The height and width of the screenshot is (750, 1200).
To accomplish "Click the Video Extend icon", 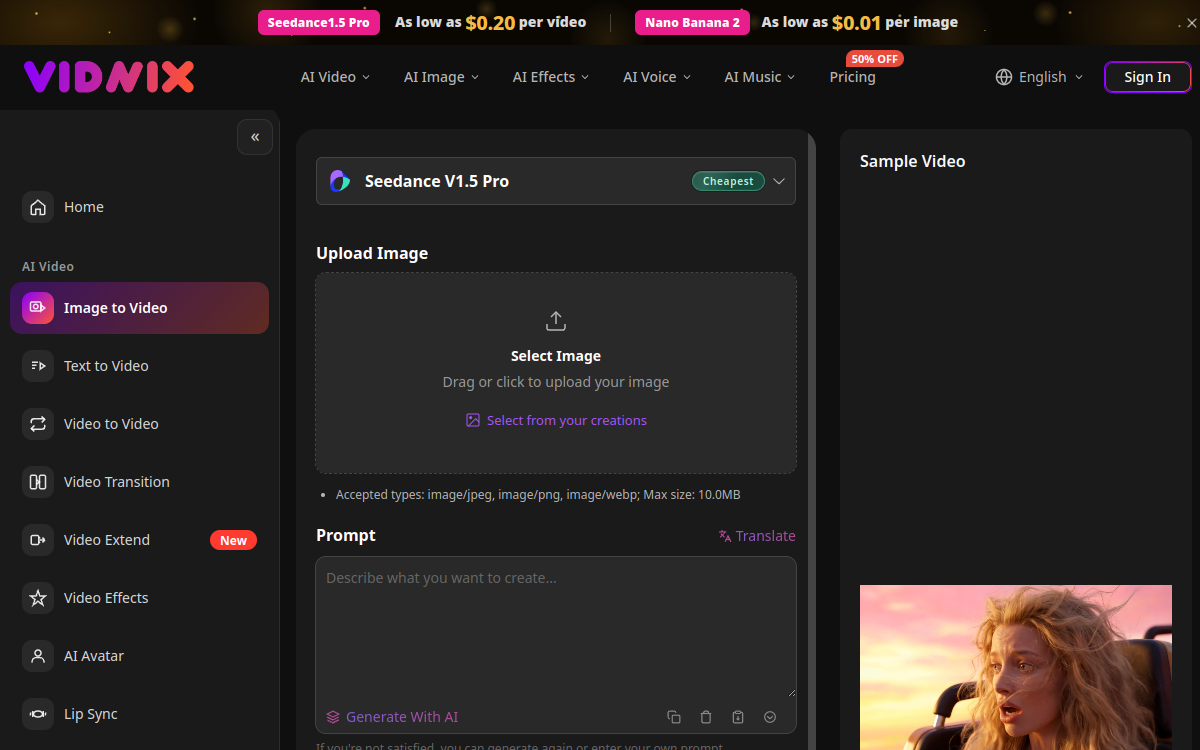I will [x=38, y=540].
